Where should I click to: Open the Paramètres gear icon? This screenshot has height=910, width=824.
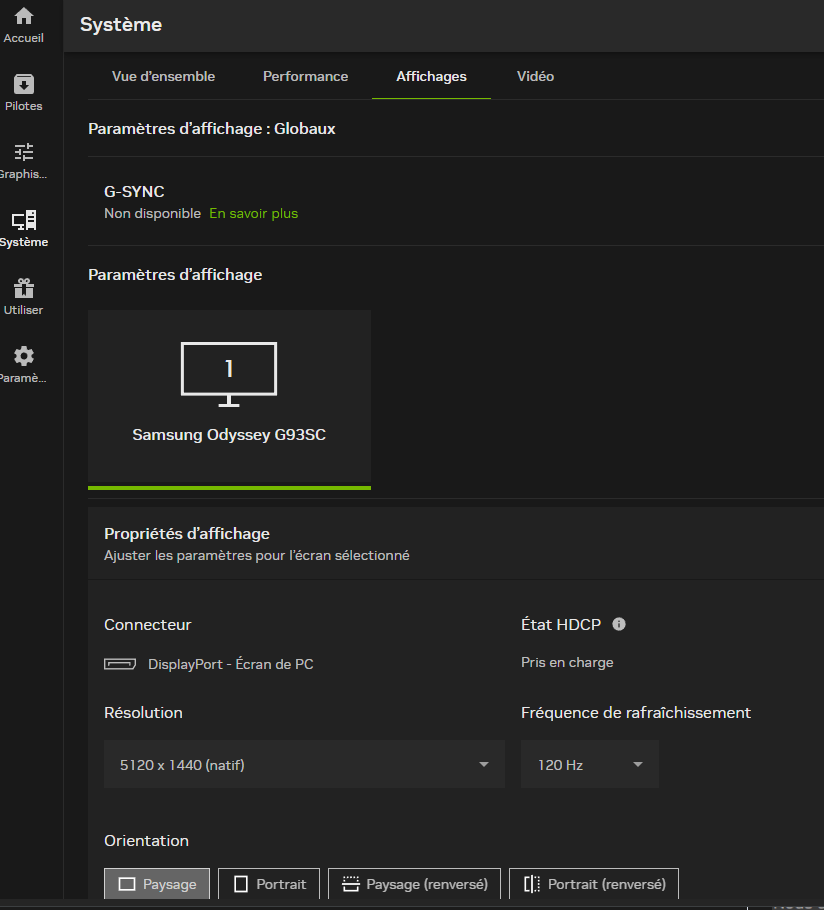tap(24, 357)
